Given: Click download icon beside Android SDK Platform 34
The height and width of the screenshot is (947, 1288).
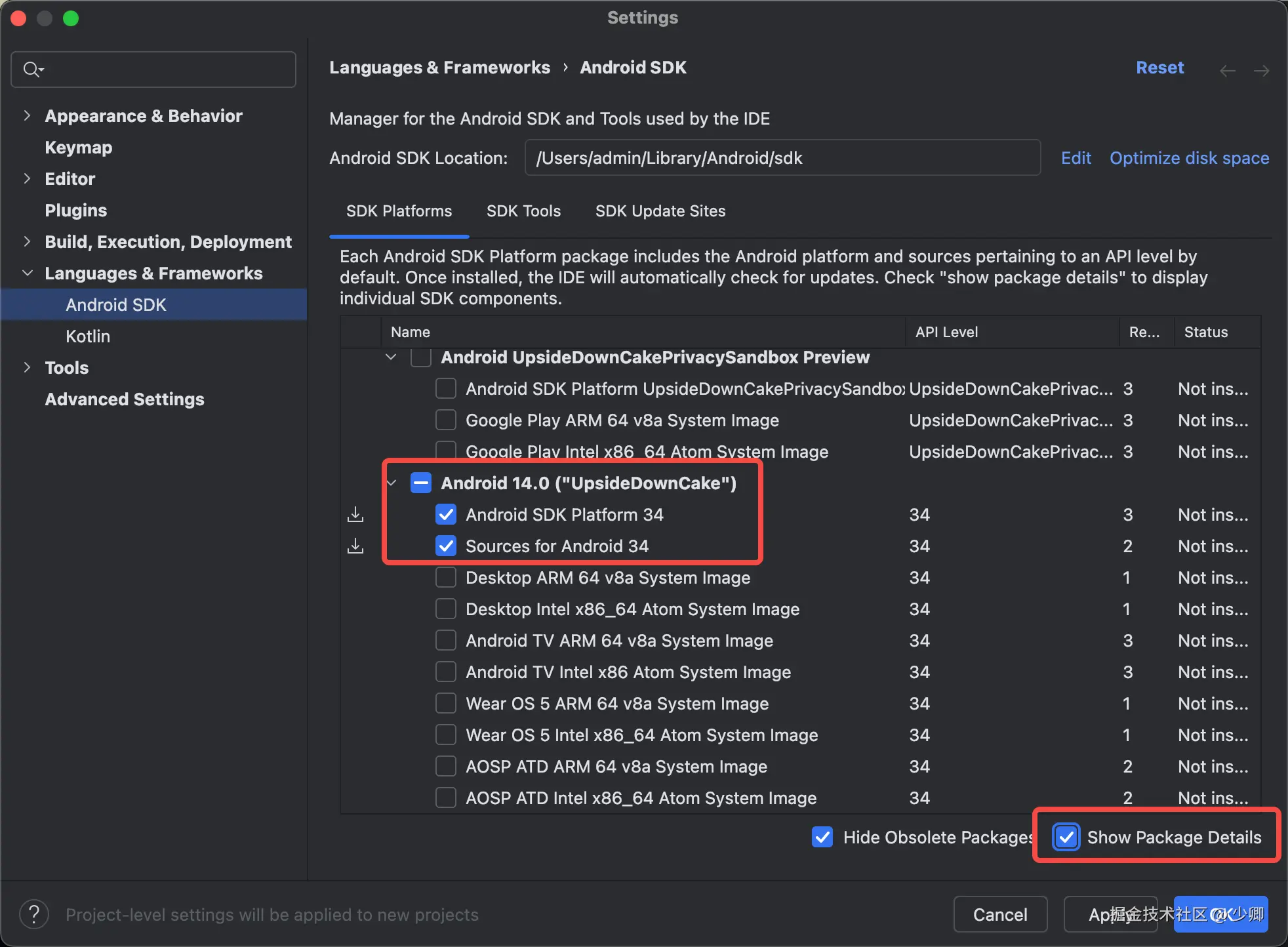Looking at the screenshot, I should pyautogui.click(x=355, y=515).
